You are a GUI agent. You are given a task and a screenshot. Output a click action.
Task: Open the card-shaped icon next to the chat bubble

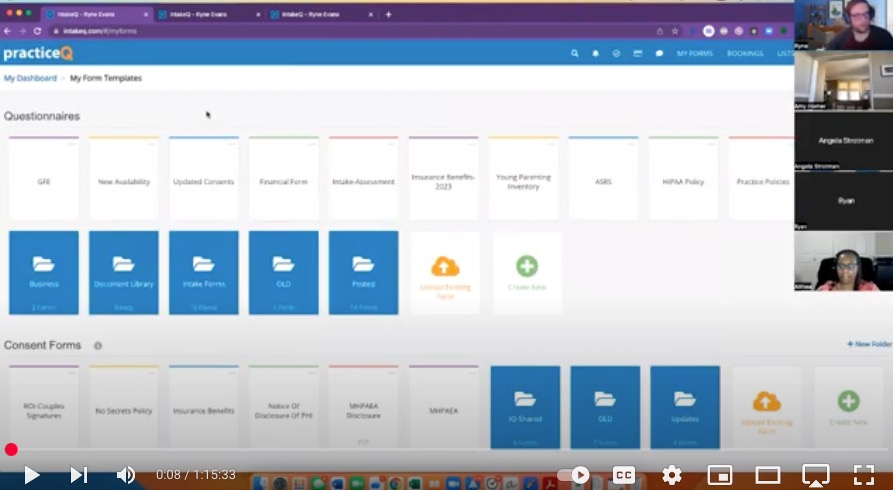pos(638,53)
